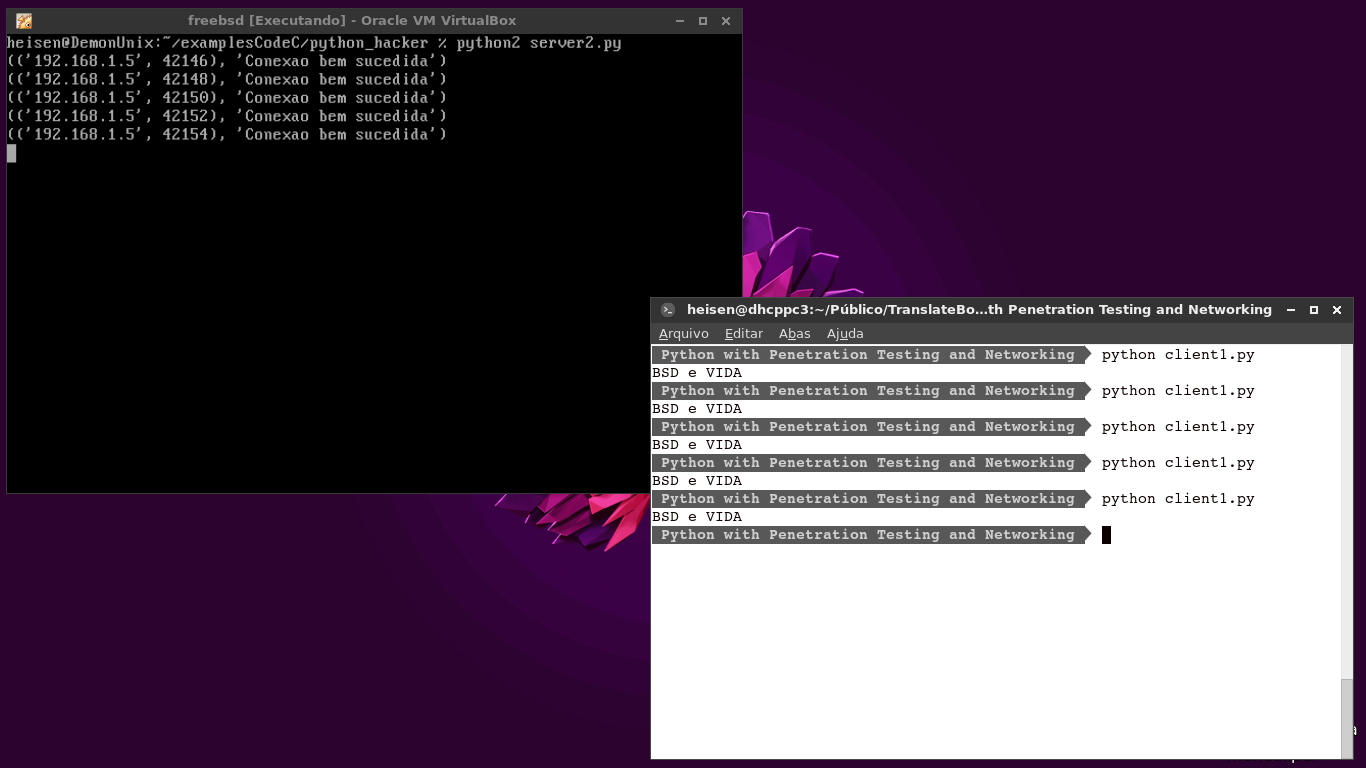Click the last 'BSD e VIDA' output line
1366x768 pixels.
click(x=697, y=517)
